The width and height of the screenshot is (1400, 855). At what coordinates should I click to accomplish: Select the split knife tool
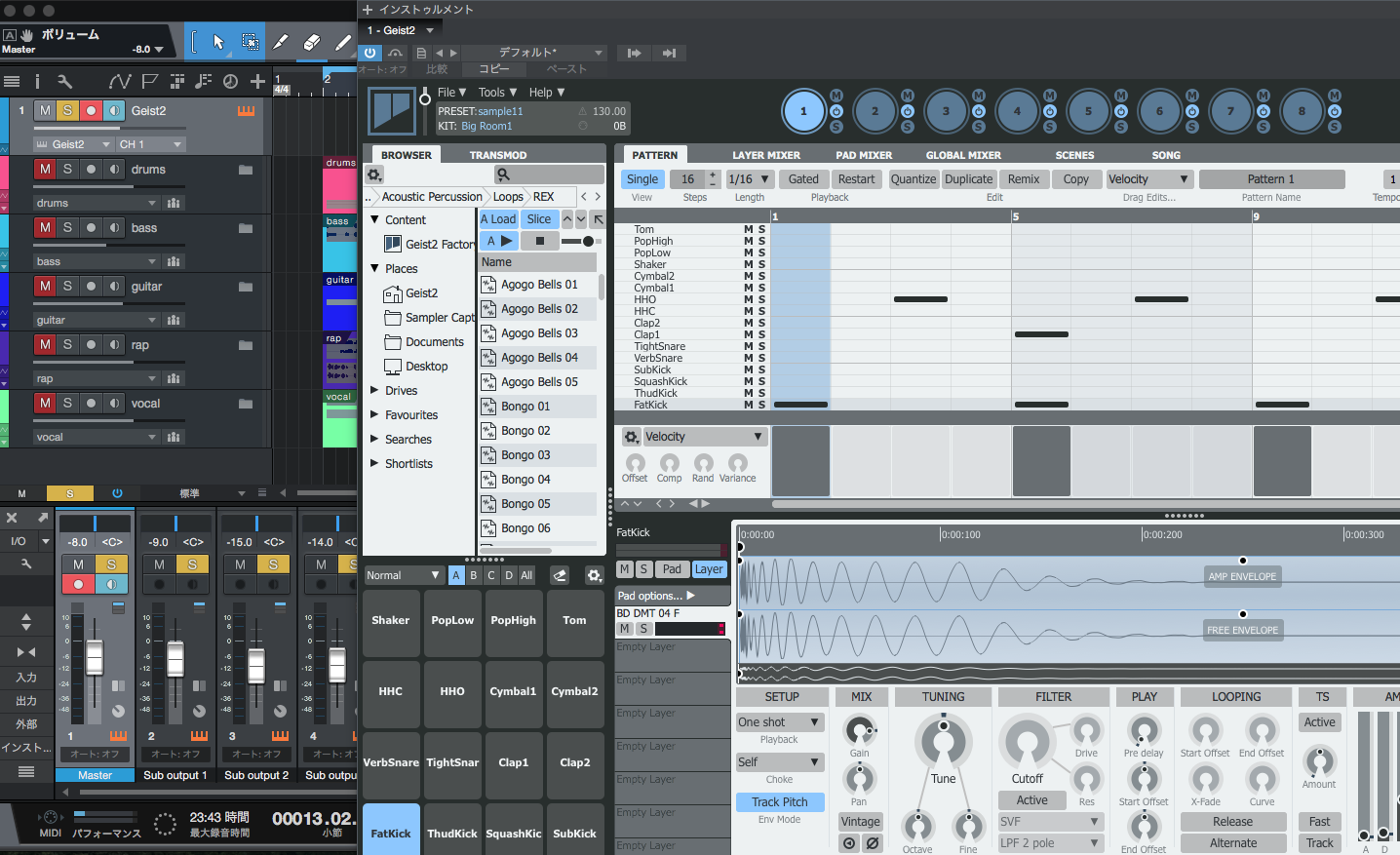click(x=281, y=42)
